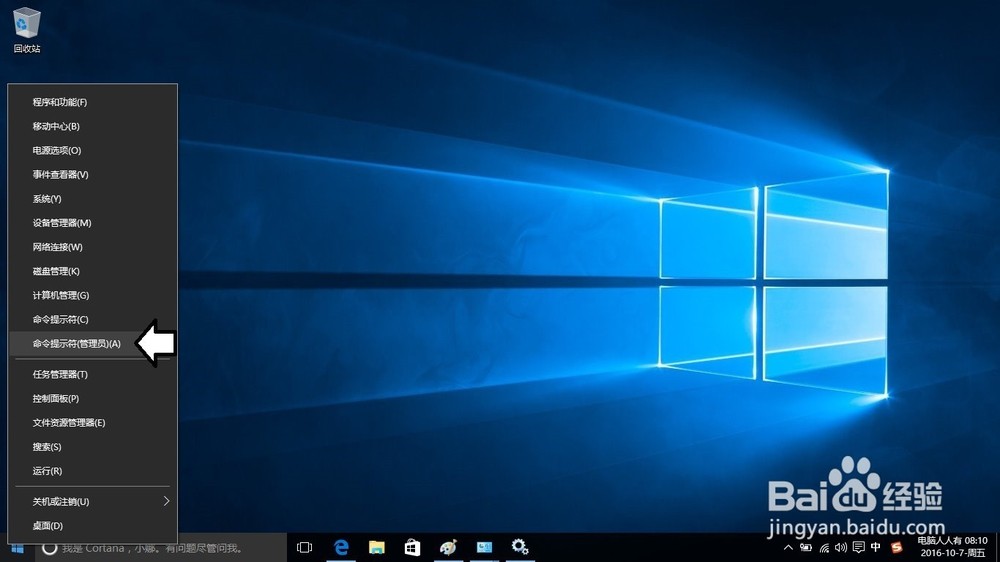Select 程序和功能(F) from the menu

coord(92,102)
